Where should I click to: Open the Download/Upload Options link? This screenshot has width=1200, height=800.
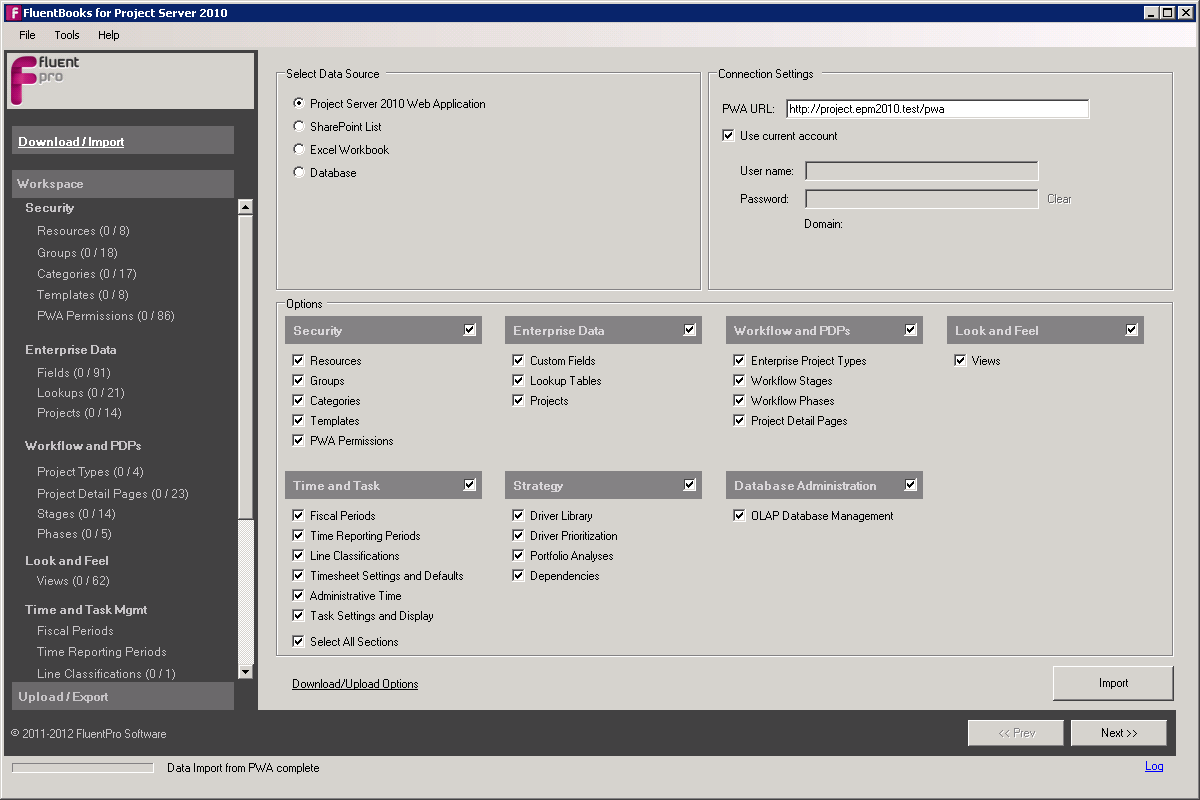[x=355, y=684]
